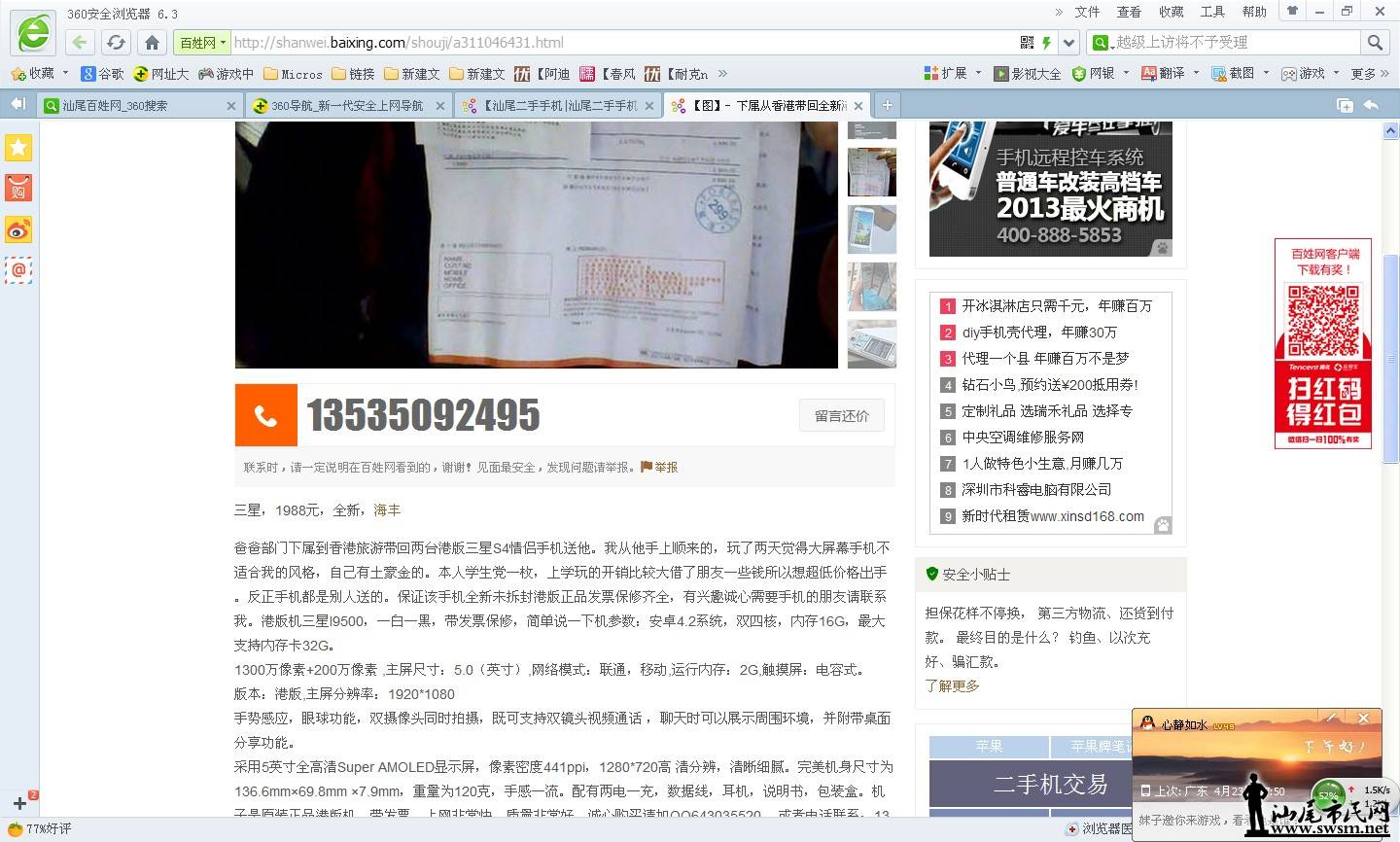1400x842 pixels.
Task: Open the 帮助 menu
Action: coord(1254,12)
